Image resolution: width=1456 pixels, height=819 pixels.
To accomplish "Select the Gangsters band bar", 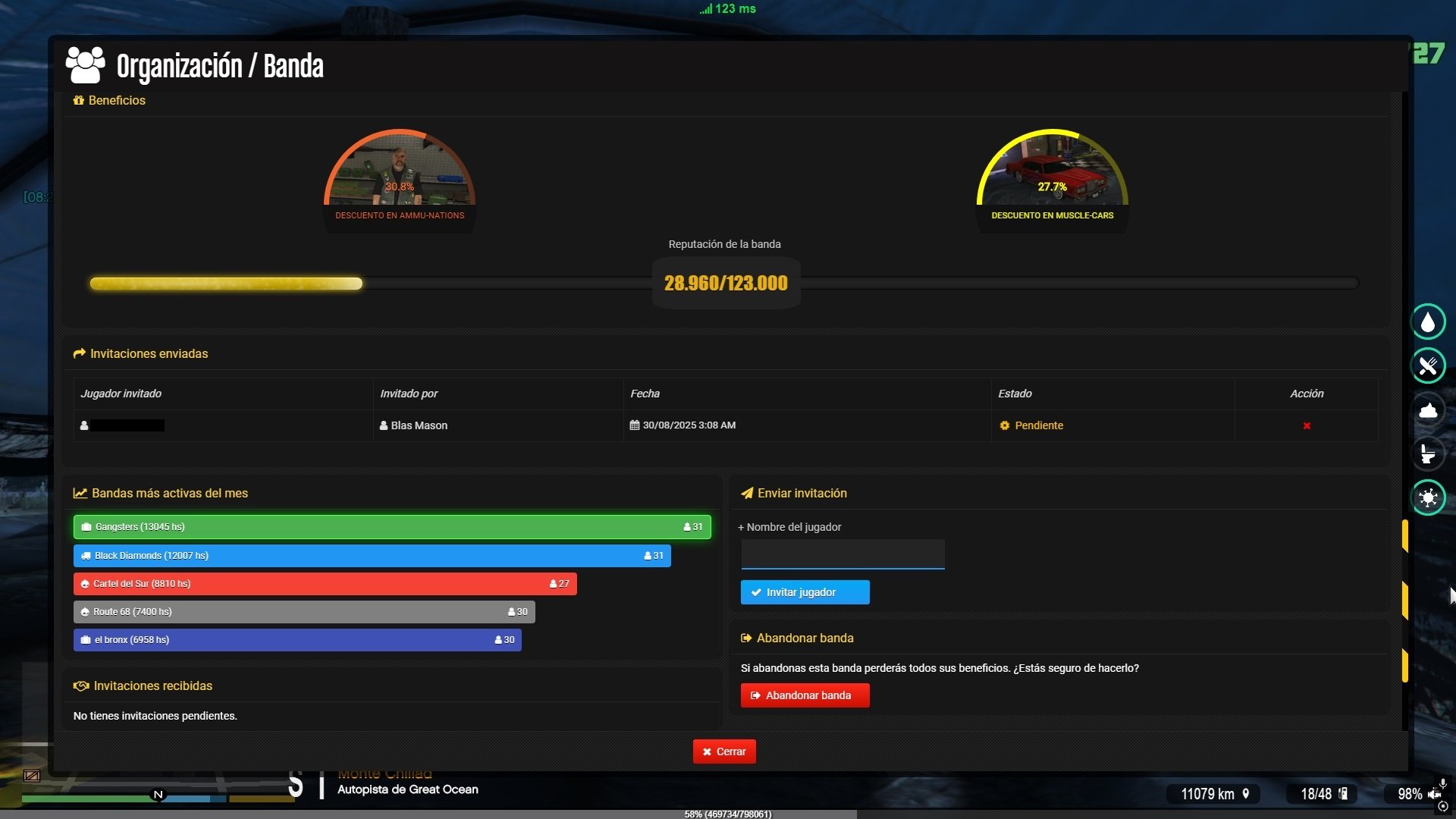I will click(392, 527).
